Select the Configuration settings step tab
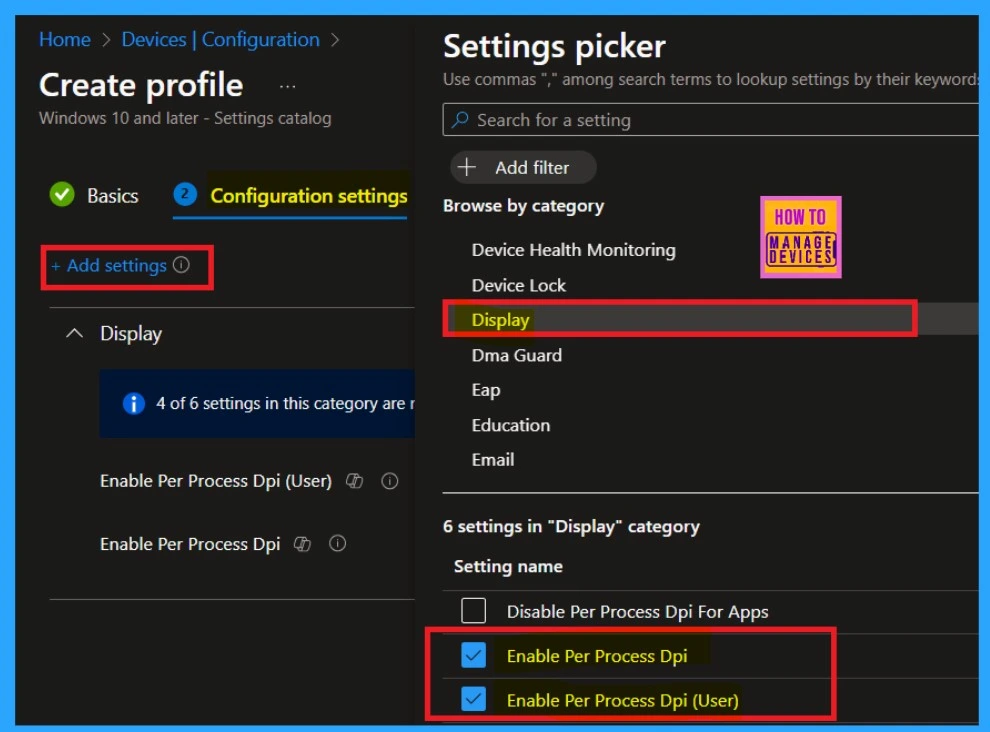 (x=290, y=196)
